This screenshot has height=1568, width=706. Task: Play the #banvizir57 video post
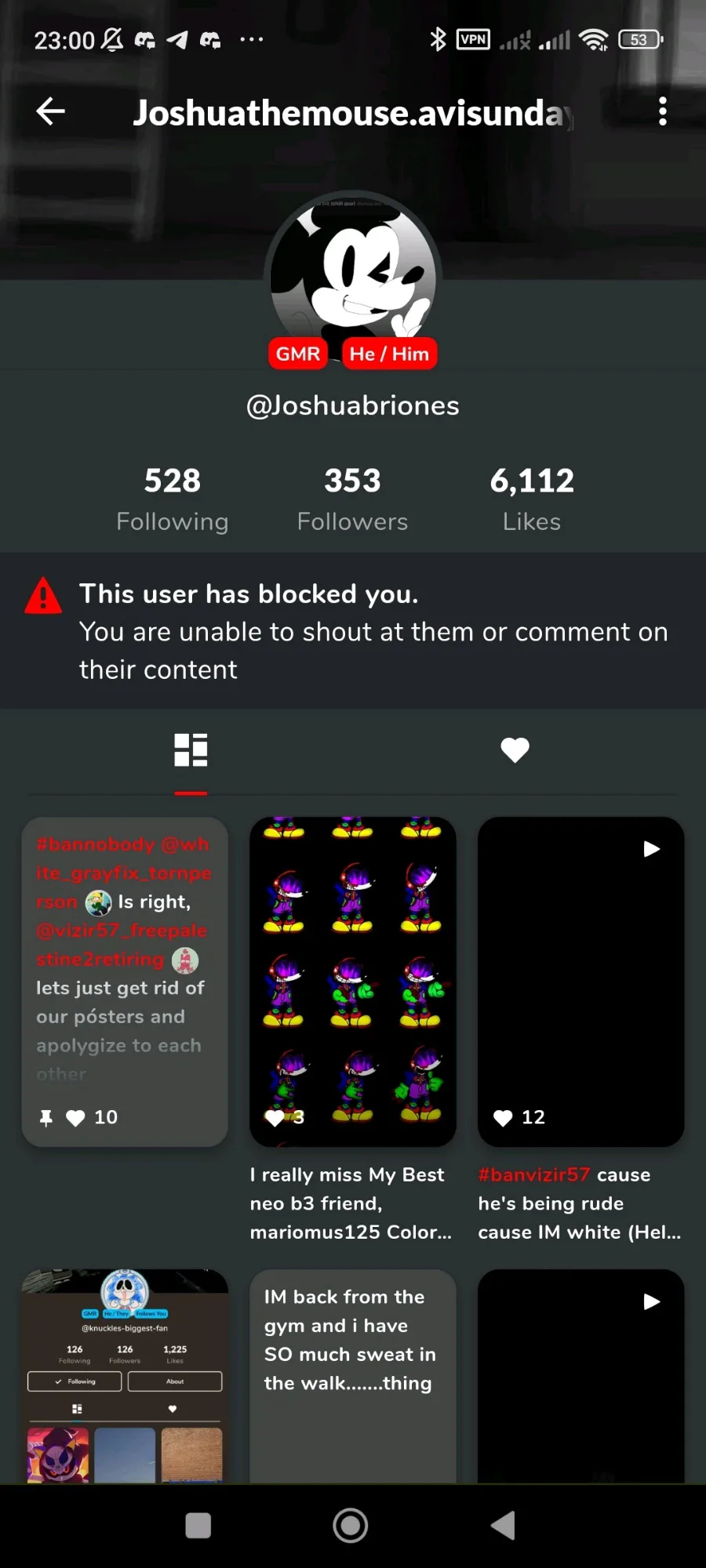coord(581,982)
